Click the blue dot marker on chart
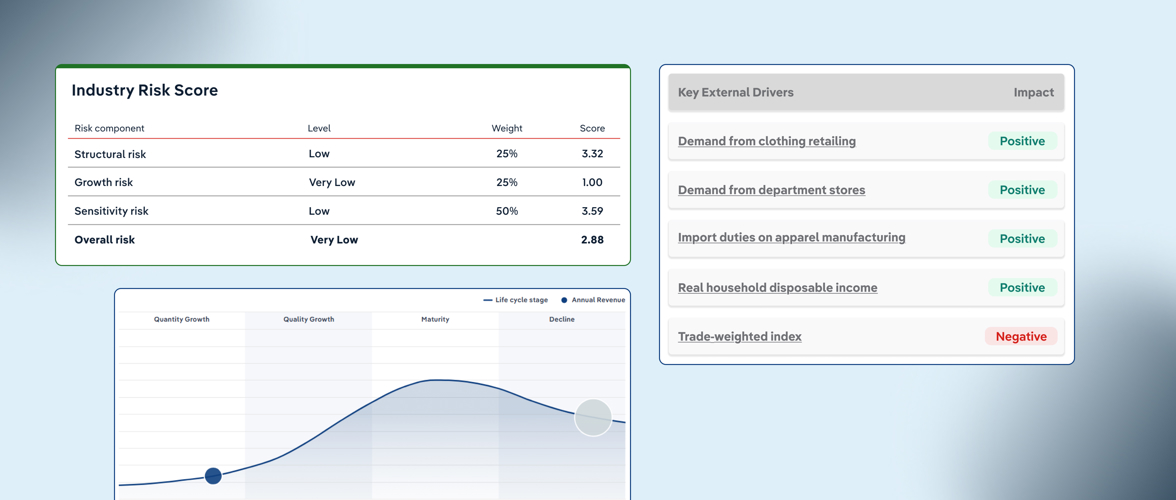The image size is (1176, 500). [213, 476]
